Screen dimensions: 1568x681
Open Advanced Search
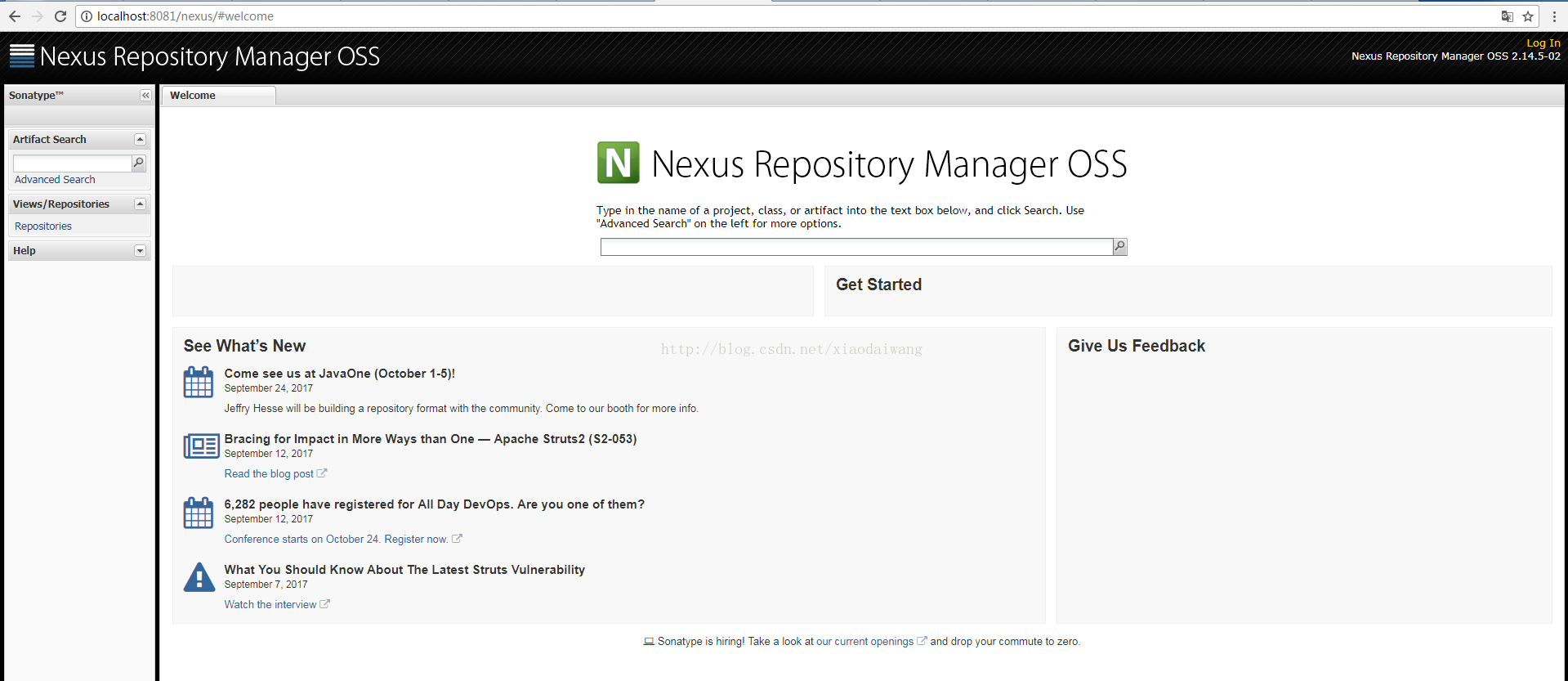pos(55,180)
